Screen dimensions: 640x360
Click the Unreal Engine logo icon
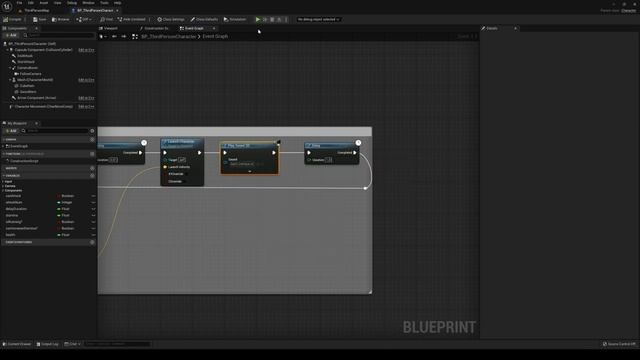point(7,7)
